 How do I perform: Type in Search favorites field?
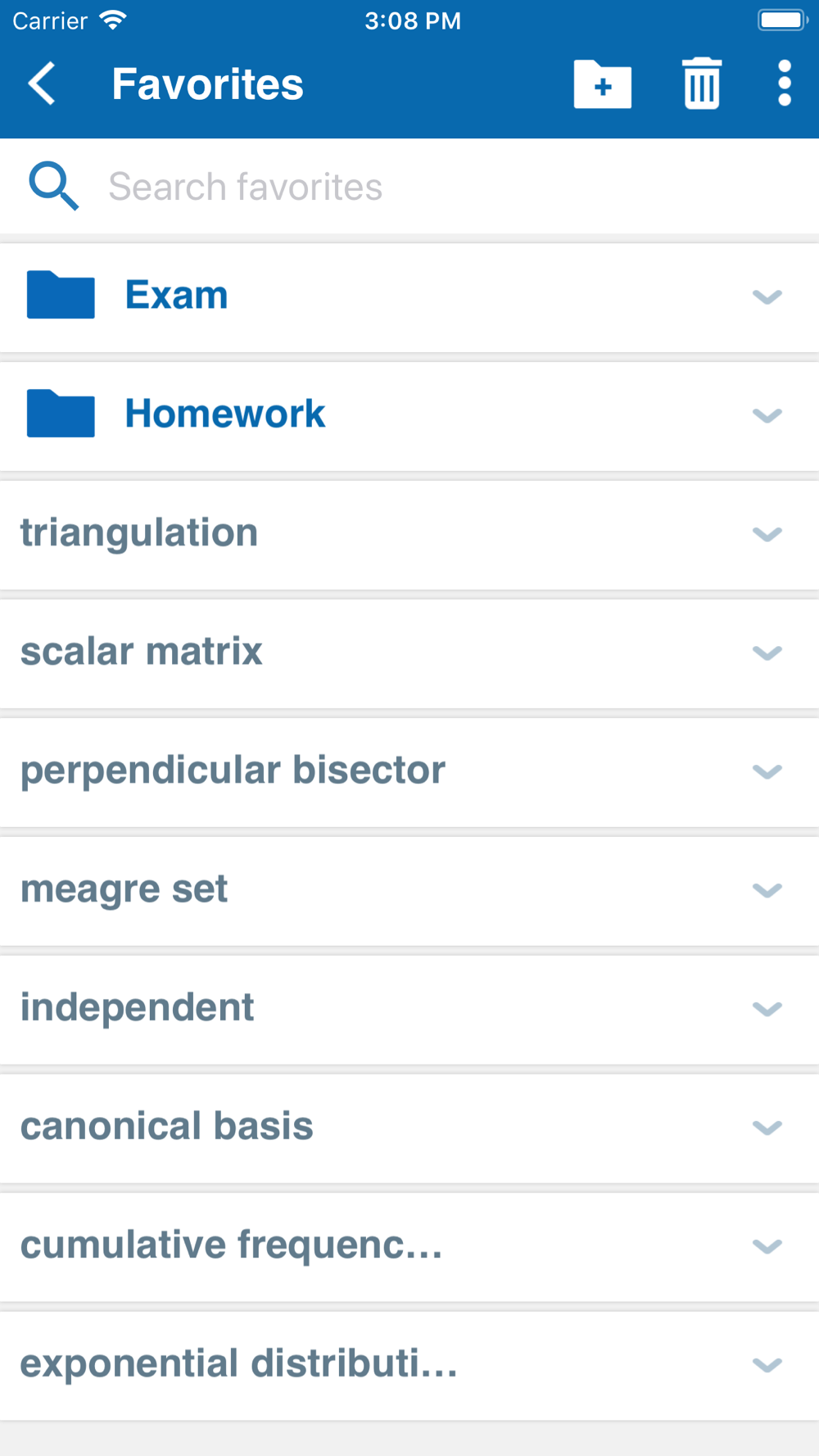click(x=409, y=187)
